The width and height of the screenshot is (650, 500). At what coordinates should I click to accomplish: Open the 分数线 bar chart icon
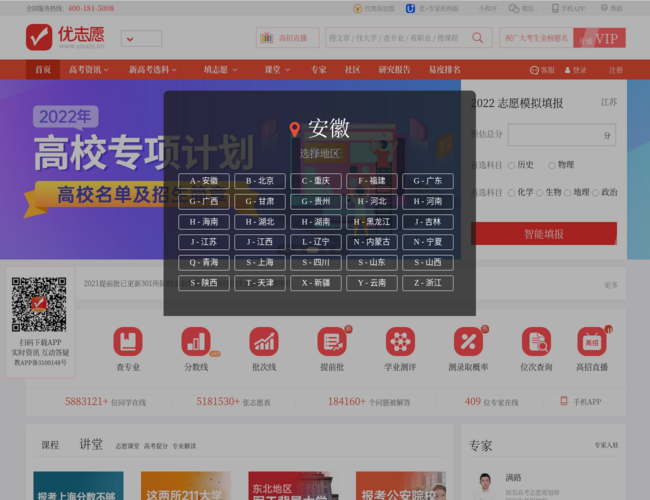(x=196, y=341)
